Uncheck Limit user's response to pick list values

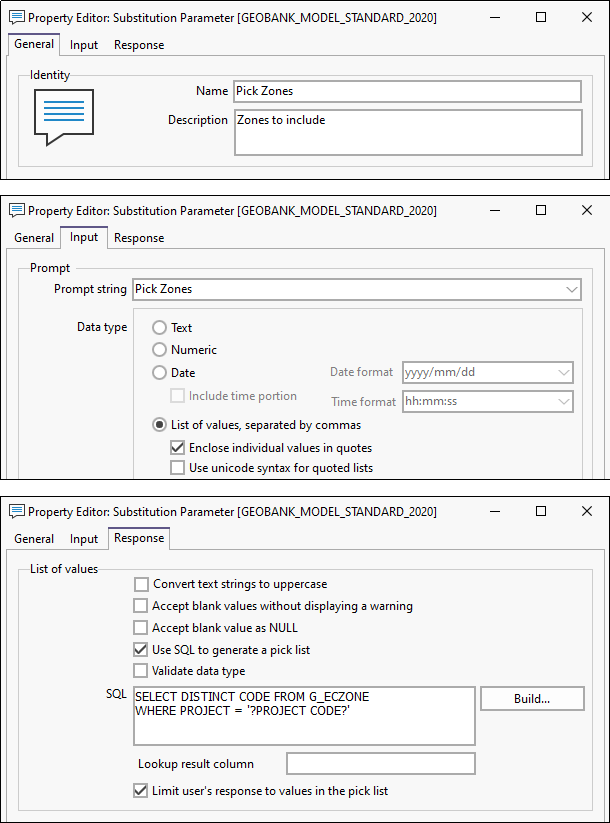[140, 791]
